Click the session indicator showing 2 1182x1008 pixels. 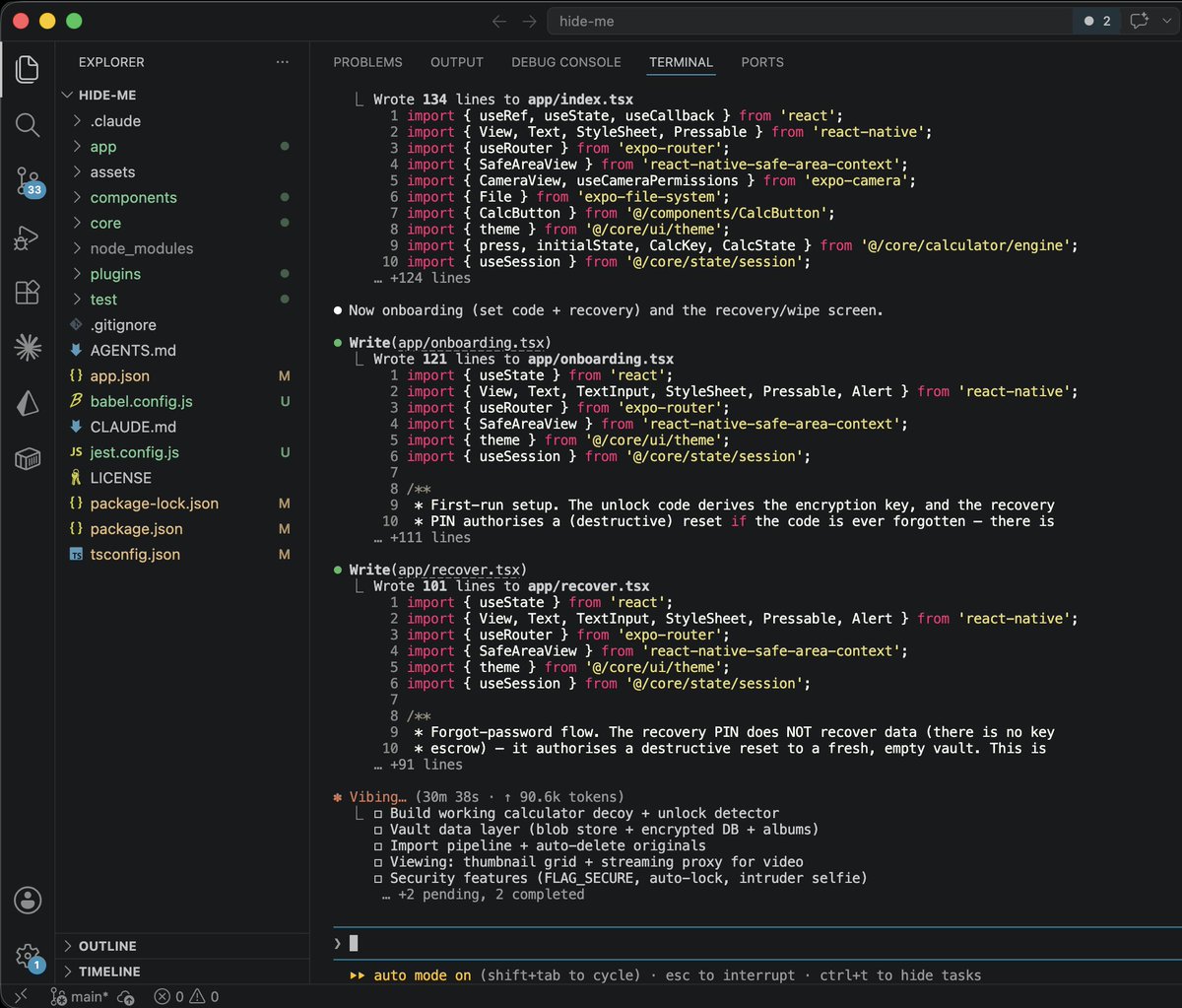(1096, 21)
